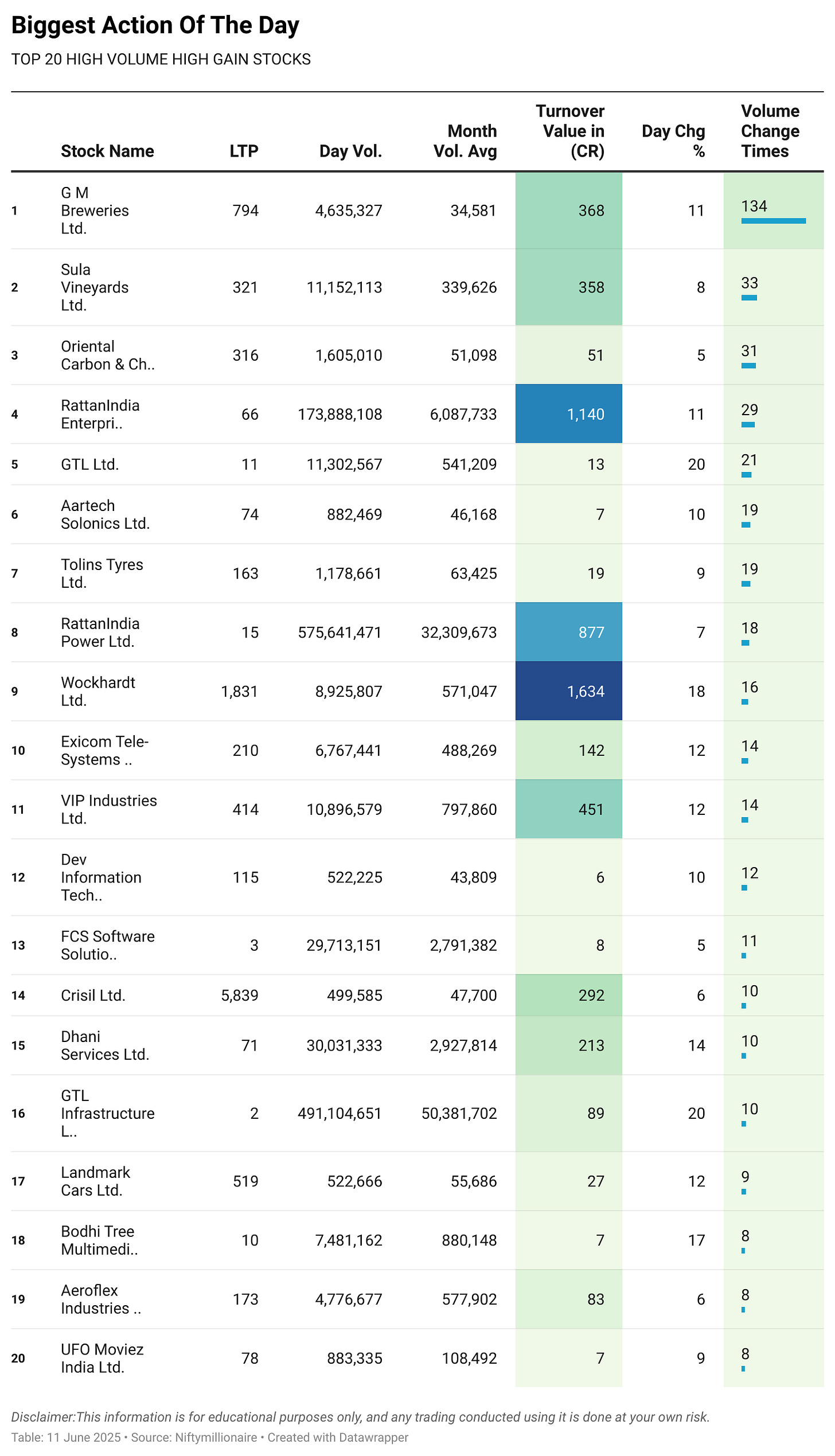The width and height of the screenshot is (835, 1456).
Task: Click the 29 volume change value
Action: (x=750, y=410)
